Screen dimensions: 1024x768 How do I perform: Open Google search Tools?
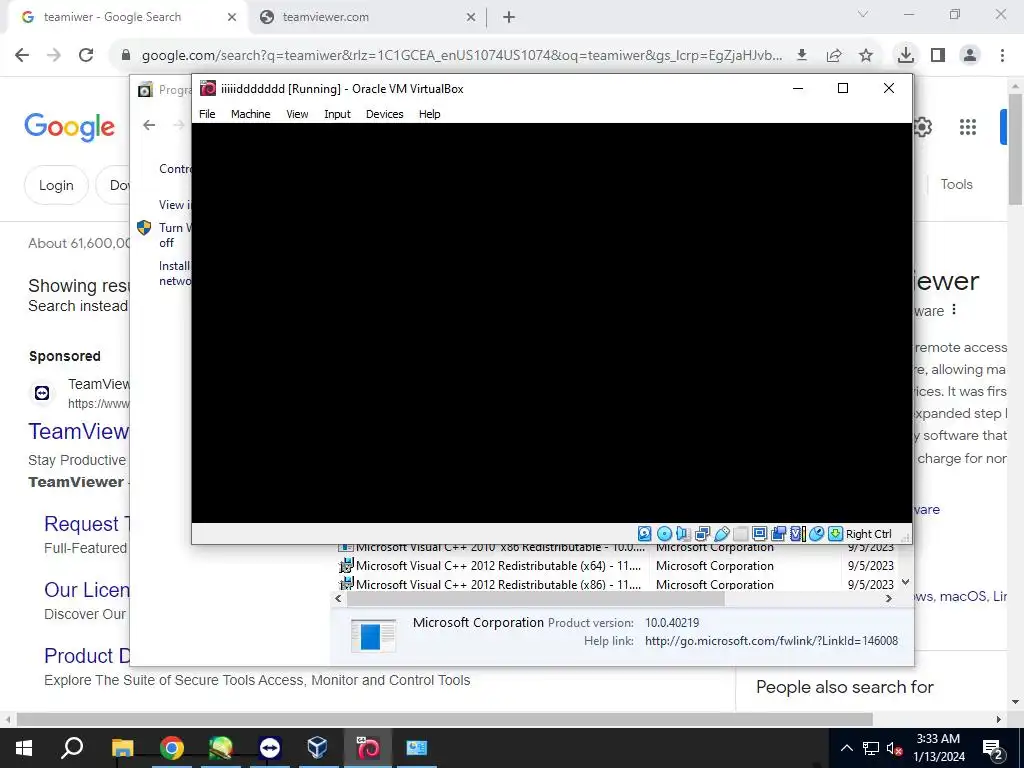(x=957, y=184)
